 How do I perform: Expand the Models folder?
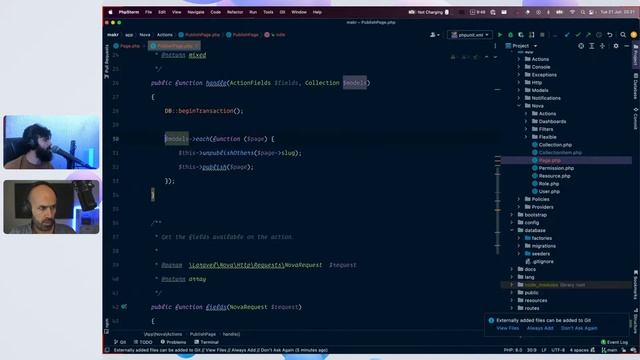point(519,90)
